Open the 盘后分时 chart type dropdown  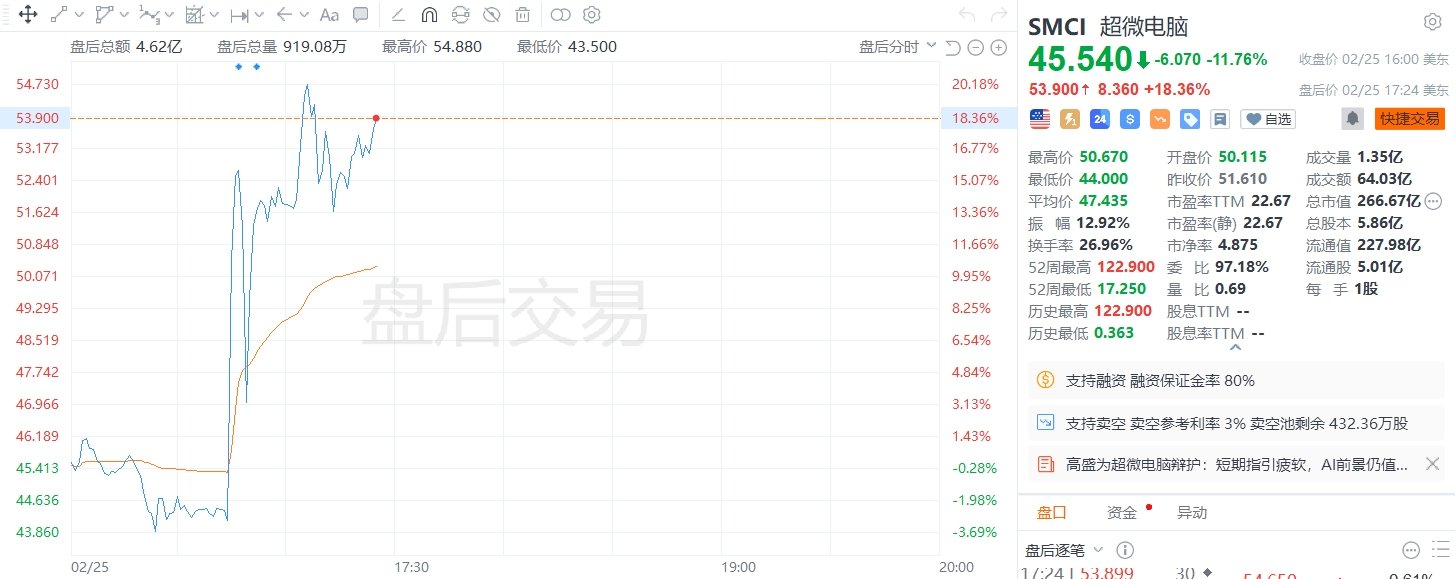tap(898, 46)
